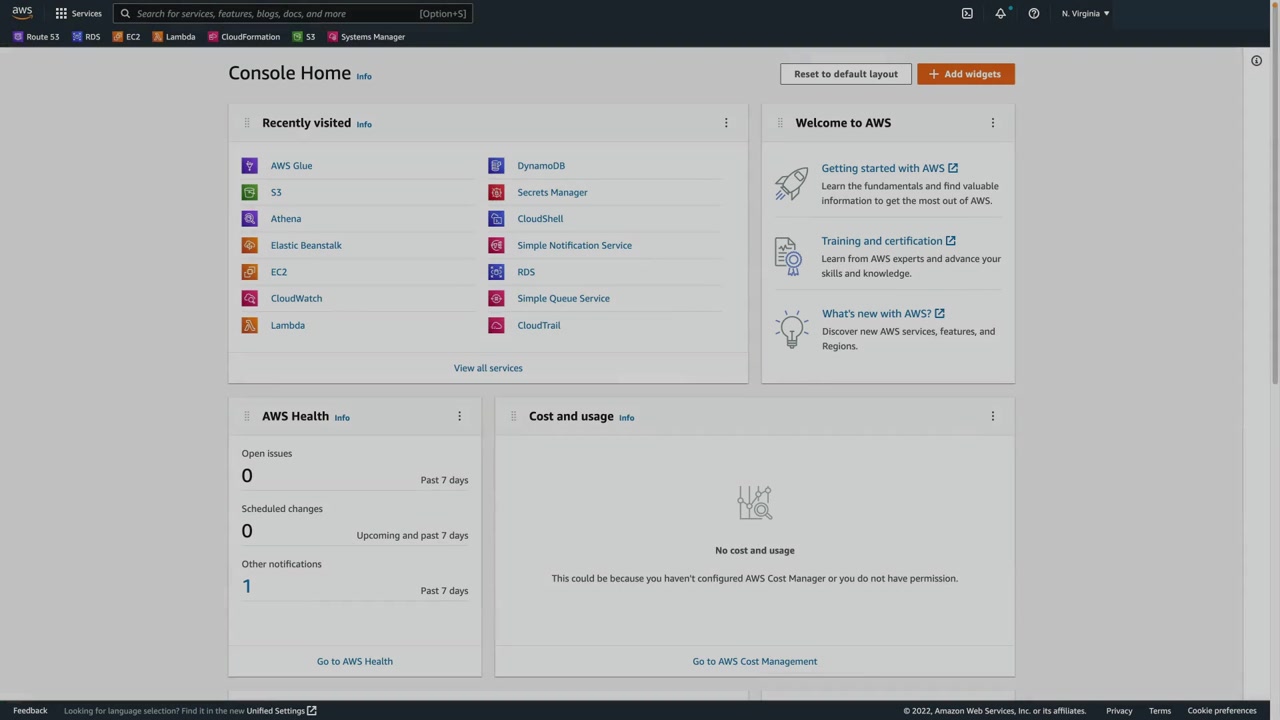Grab the Cost and usage drag handle
The height and width of the screenshot is (720, 1280).
tap(513, 416)
